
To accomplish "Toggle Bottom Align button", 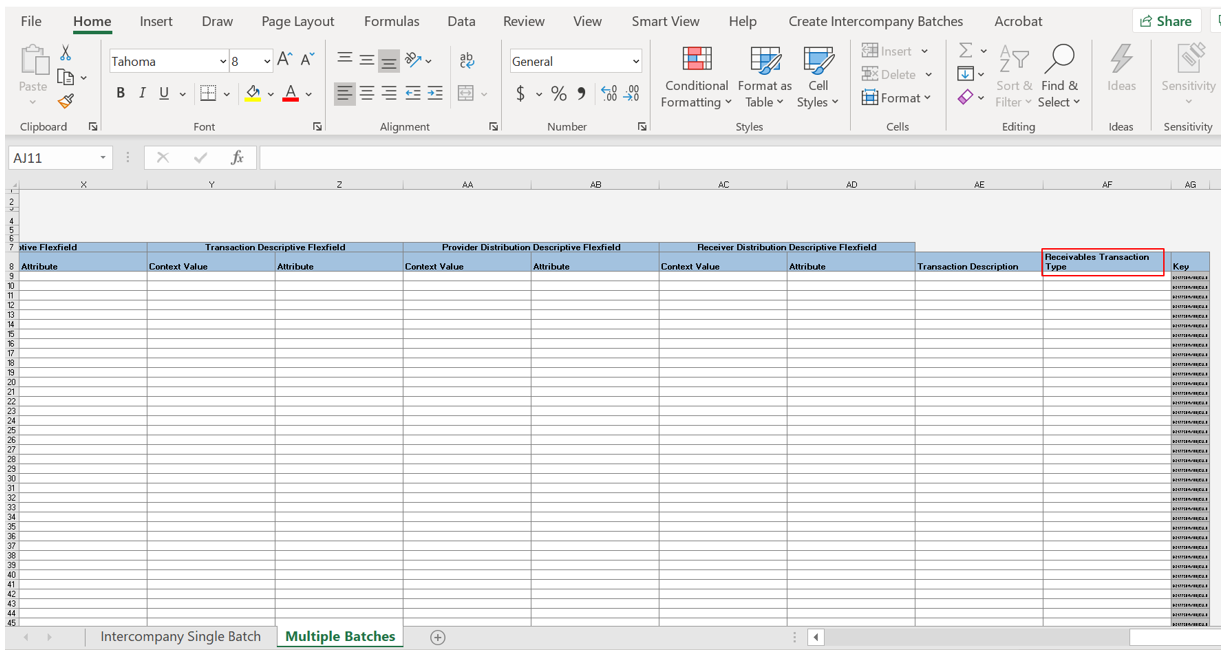I will tap(389, 61).
